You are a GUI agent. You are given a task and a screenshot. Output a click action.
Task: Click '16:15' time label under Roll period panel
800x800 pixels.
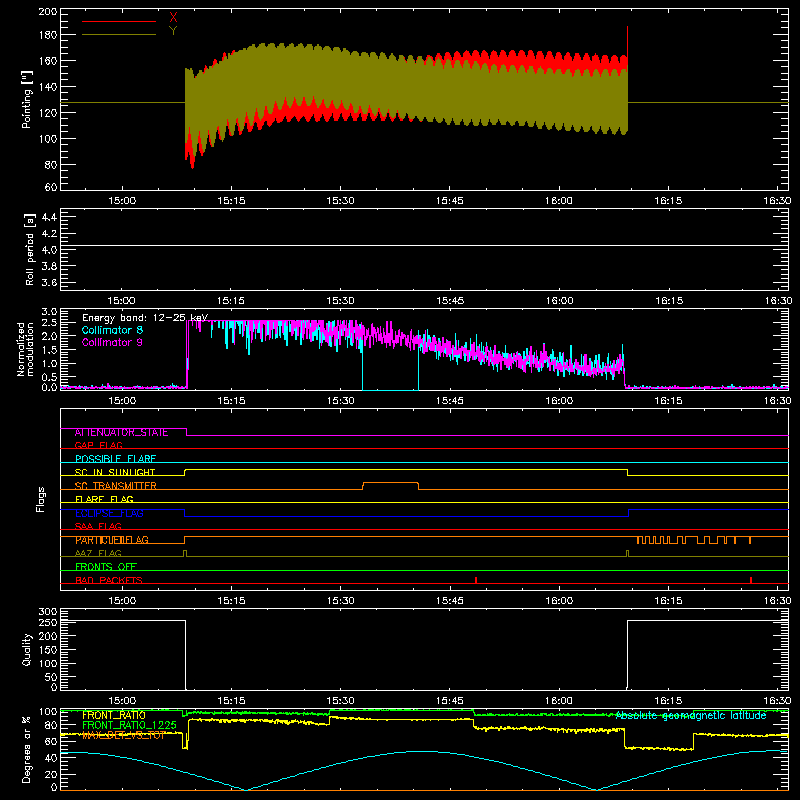point(669,301)
